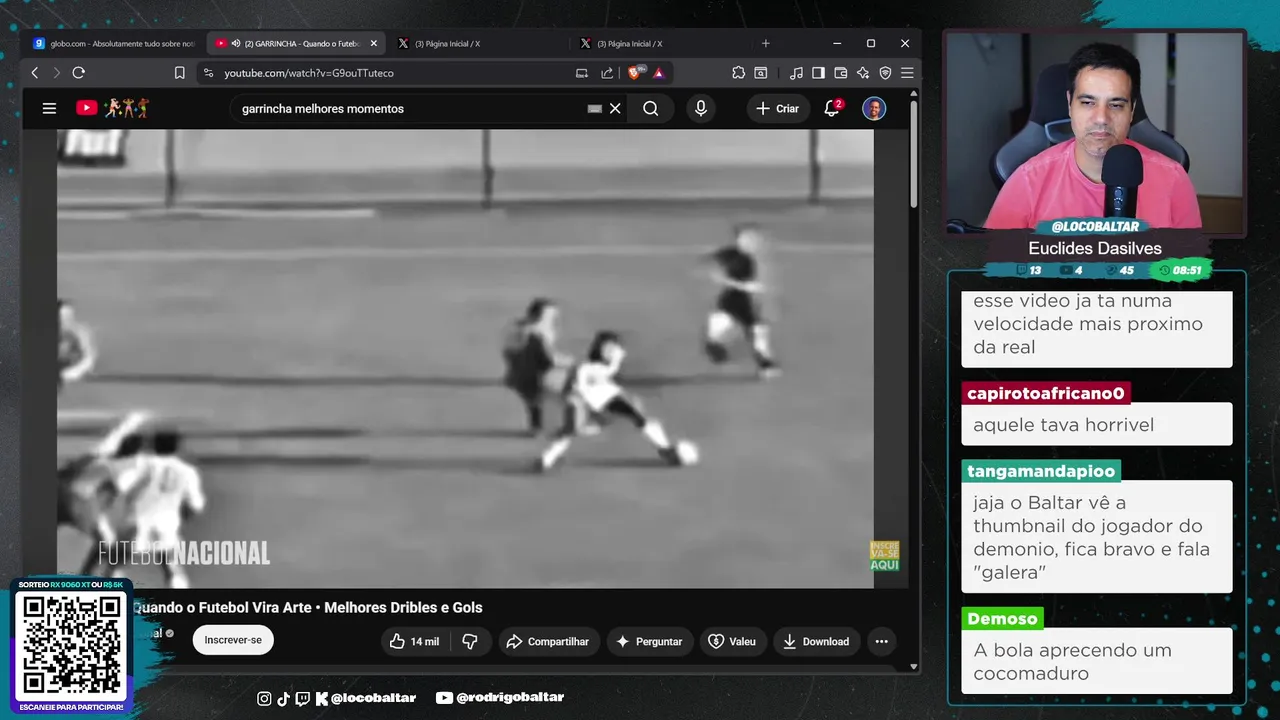The image size is (1280, 720).
Task: Open browser extensions puzzle icon
Action: pos(738,73)
